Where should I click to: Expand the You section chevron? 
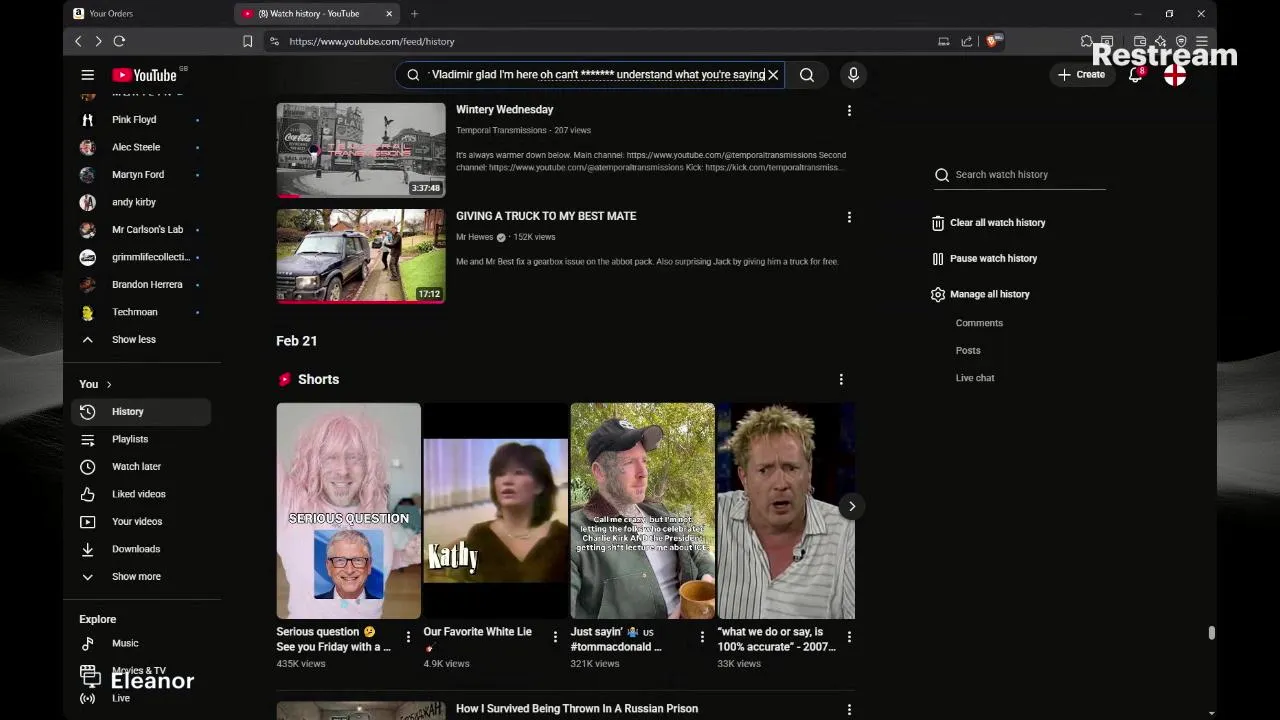point(109,384)
